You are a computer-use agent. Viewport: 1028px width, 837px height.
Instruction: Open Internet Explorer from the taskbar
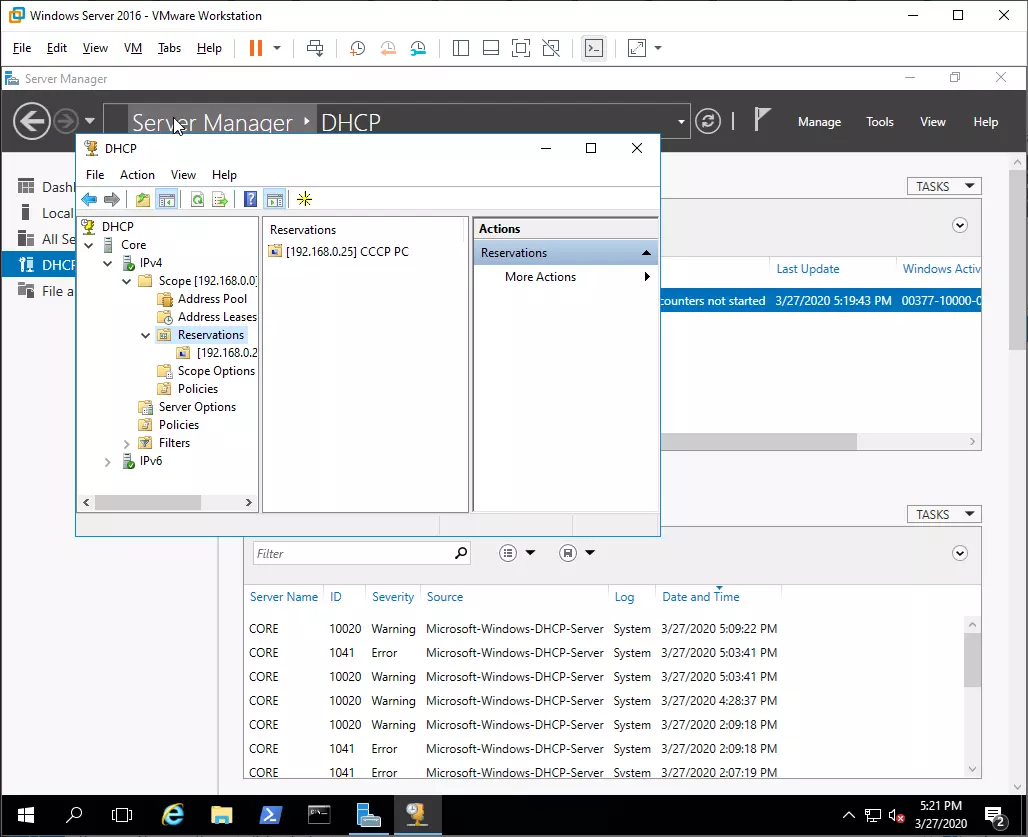point(173,814)
